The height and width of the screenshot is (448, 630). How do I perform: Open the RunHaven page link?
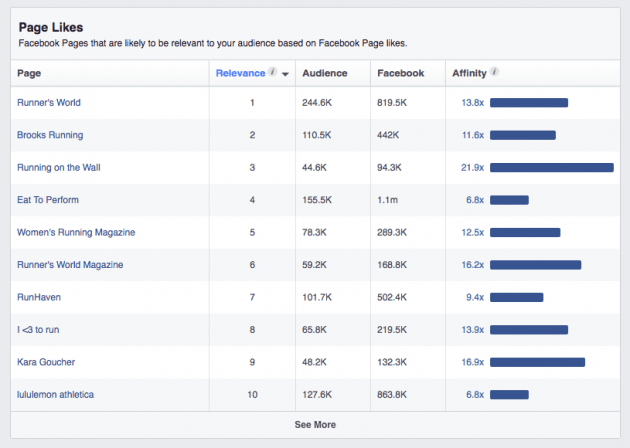[40, 297]
